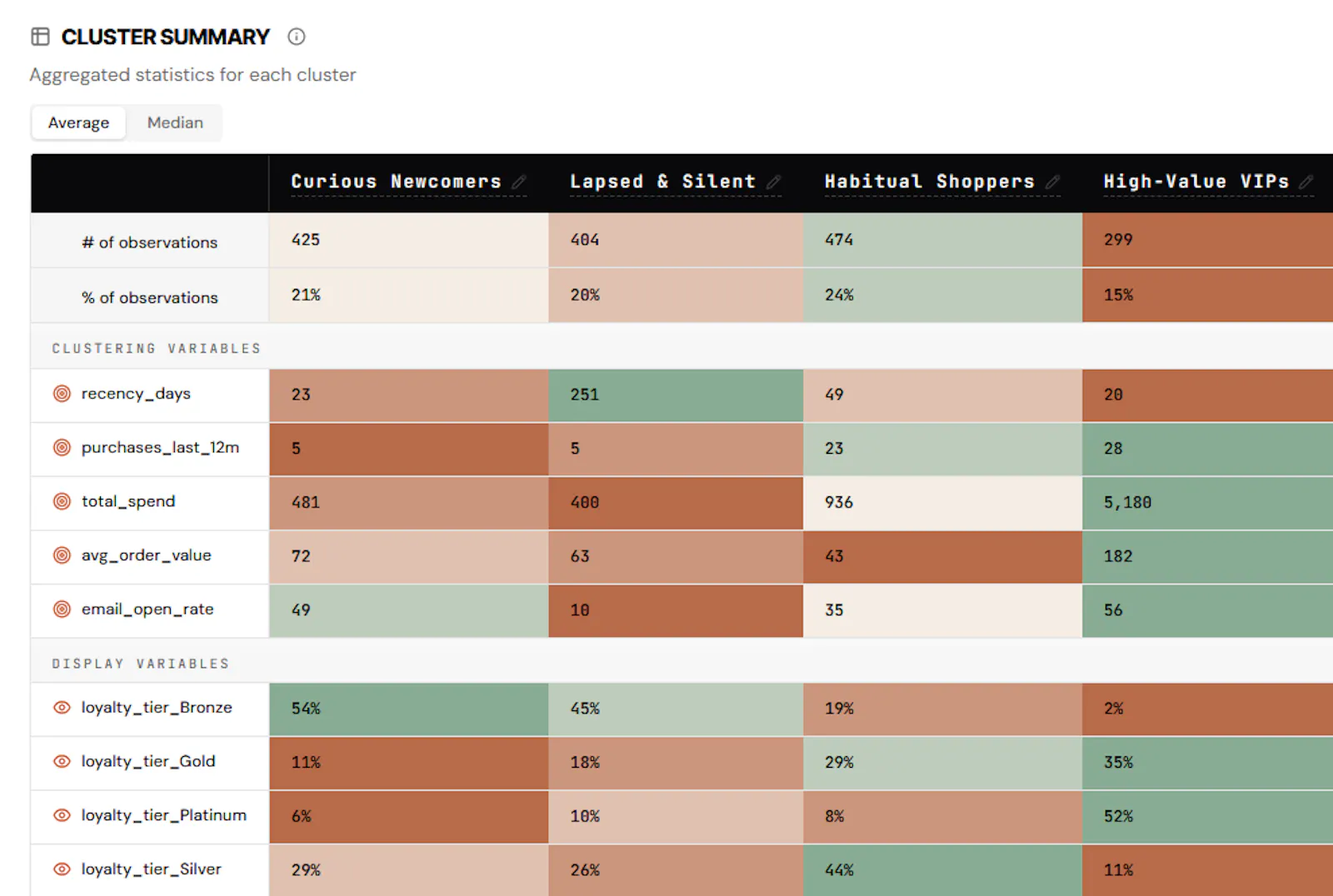Viewport: 1333px width, 896px height.
Task: Click the Curious Newcomers column header
Action: click(396, 182)
